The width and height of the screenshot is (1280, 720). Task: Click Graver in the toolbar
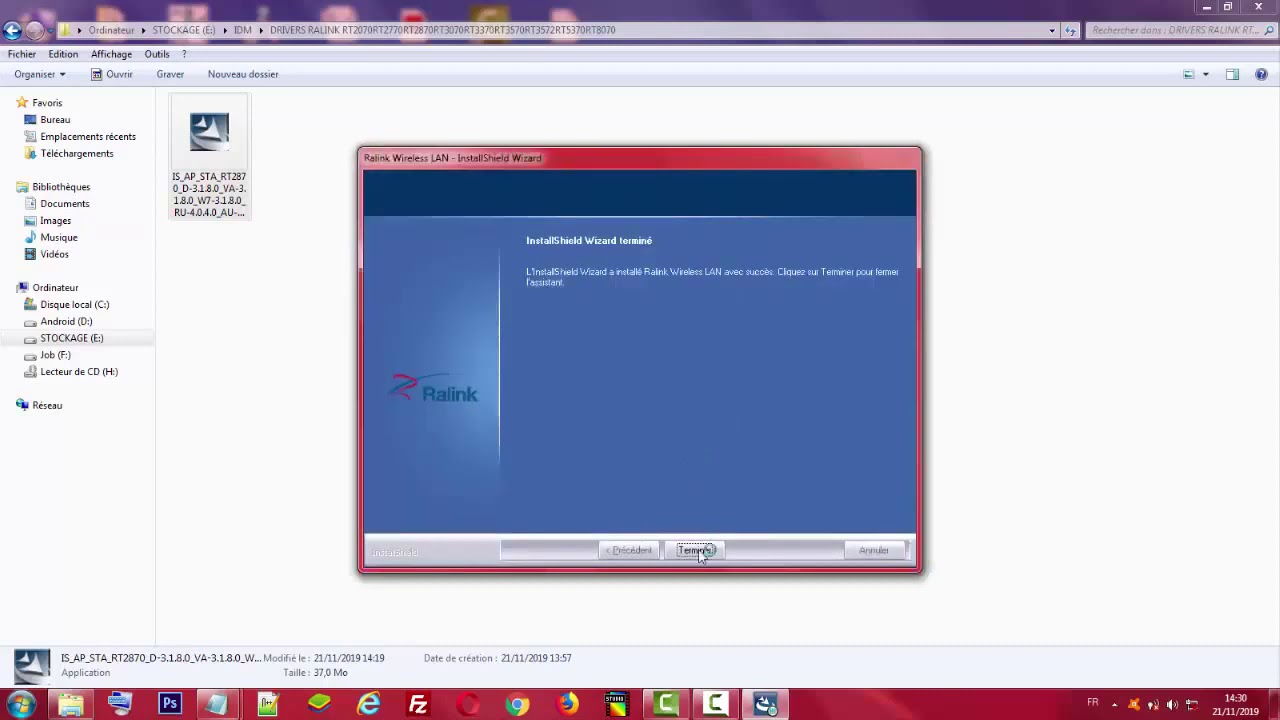click(x=170, y=74)
